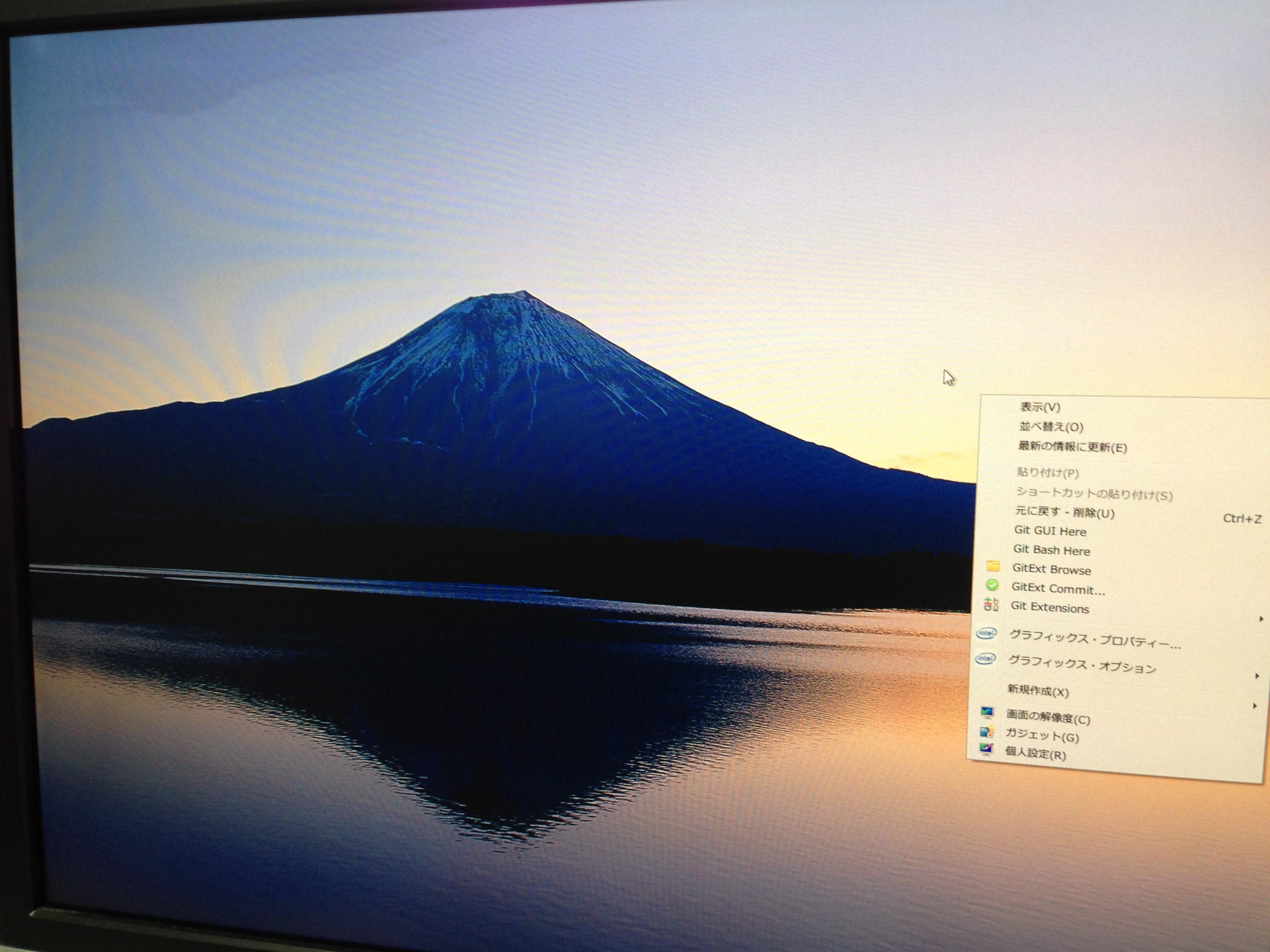This screenshot has height=952, width=1270.
Task: Click the monitor icon for 画面の解像度
Action: click(x=987, y=712)
